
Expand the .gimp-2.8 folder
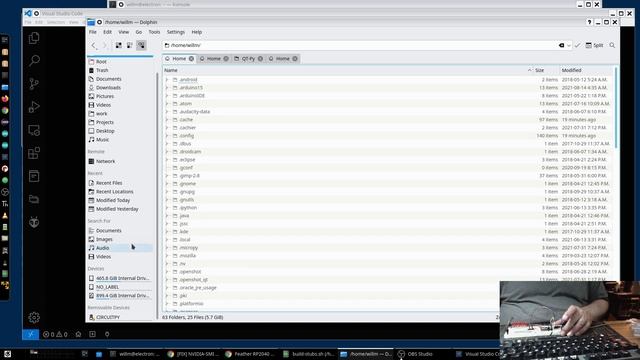click(x=167, y=176)
